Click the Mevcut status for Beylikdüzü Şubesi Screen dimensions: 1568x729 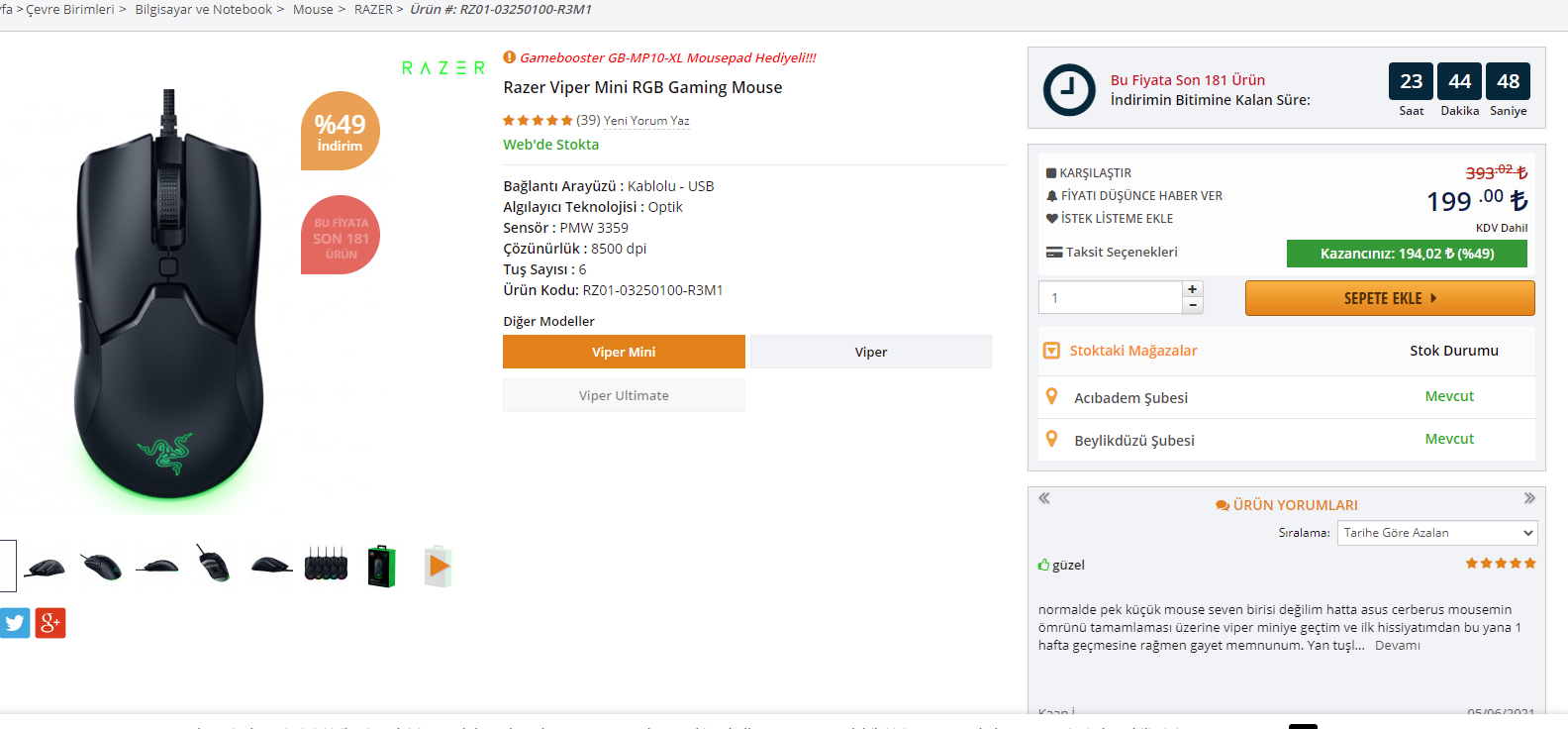click(x=1449, y=439)
